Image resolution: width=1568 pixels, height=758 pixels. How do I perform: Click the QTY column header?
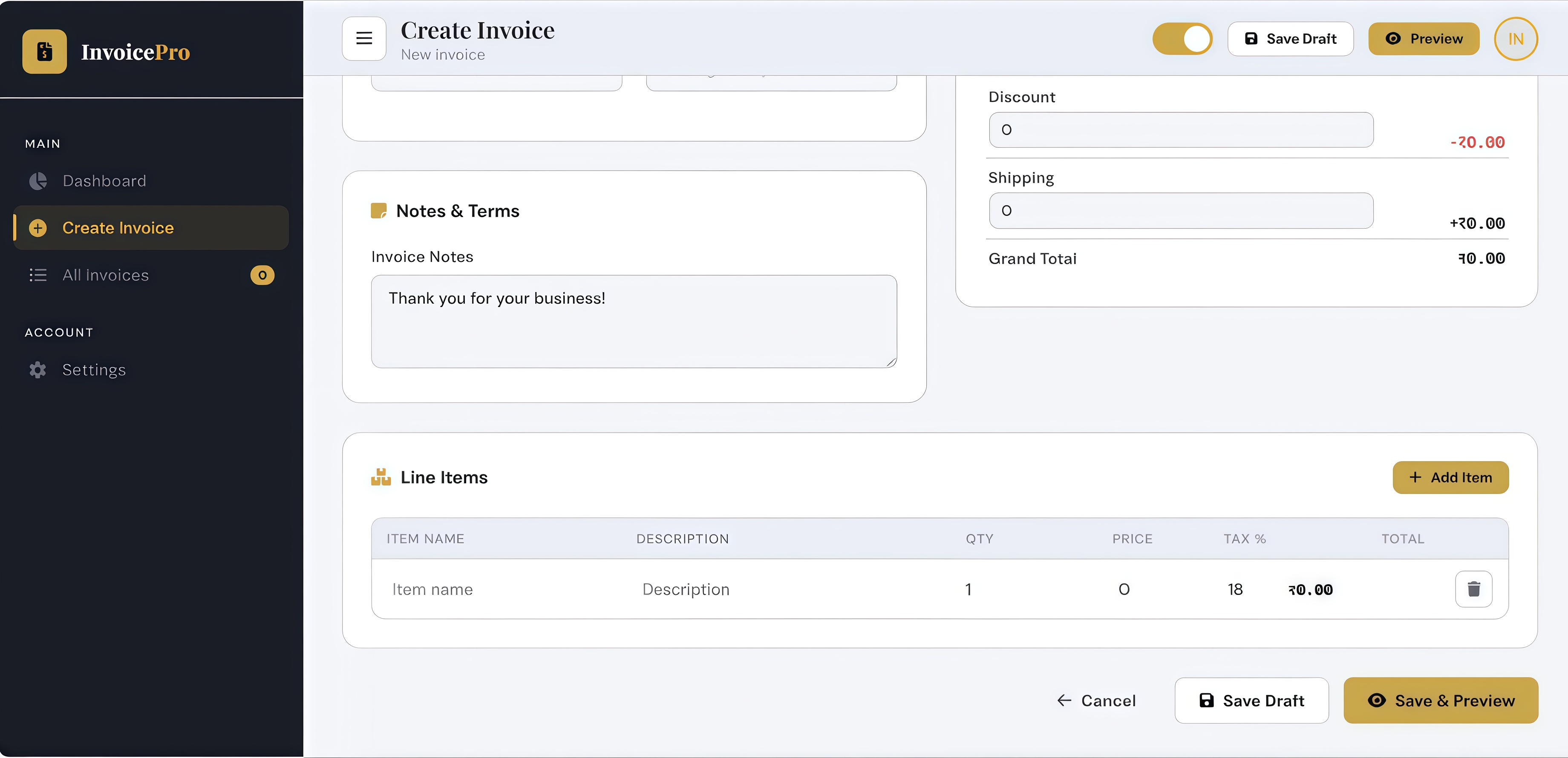click(980, 539)
